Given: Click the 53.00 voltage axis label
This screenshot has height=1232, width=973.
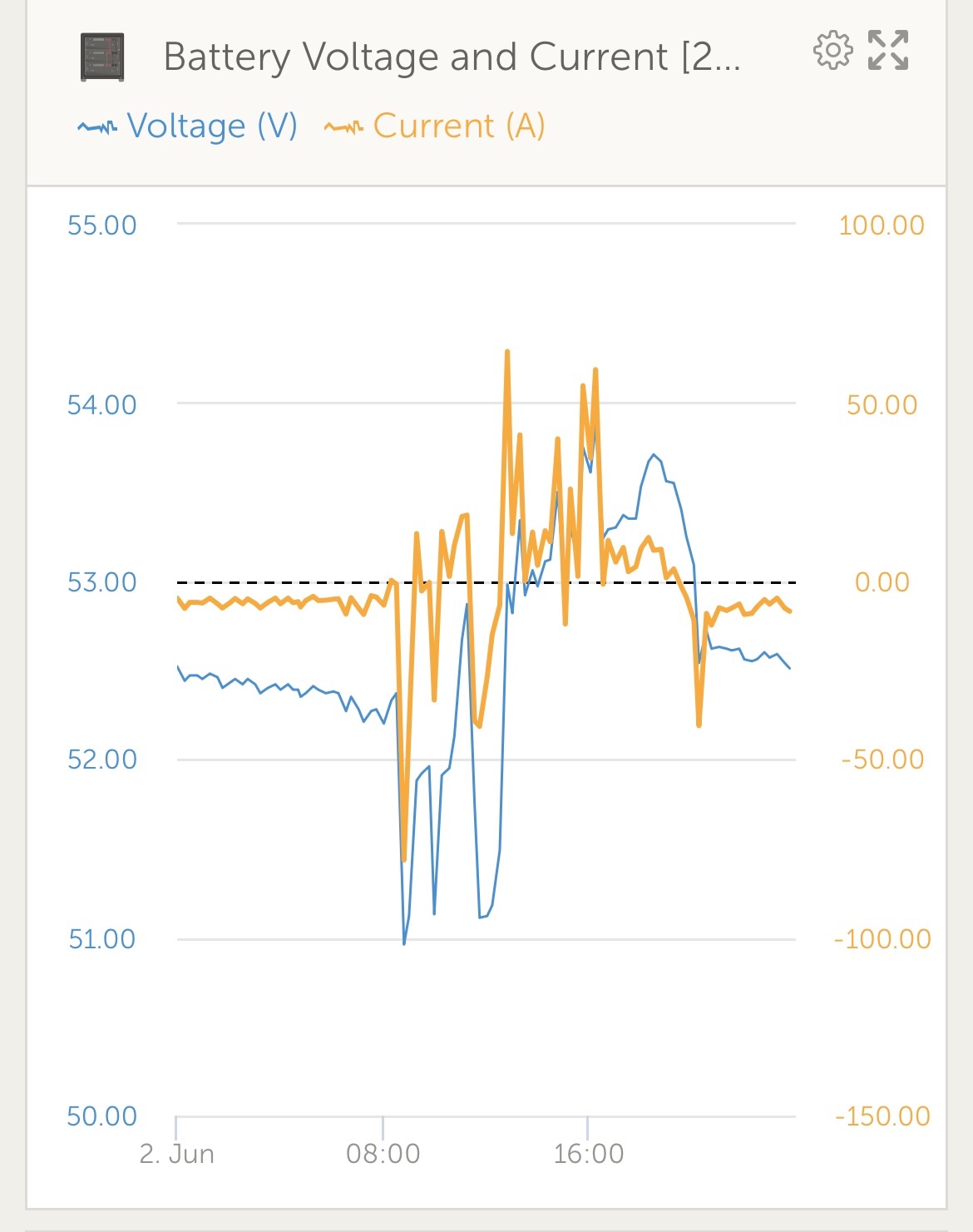Looking at the screenshot, I should 101,582.
